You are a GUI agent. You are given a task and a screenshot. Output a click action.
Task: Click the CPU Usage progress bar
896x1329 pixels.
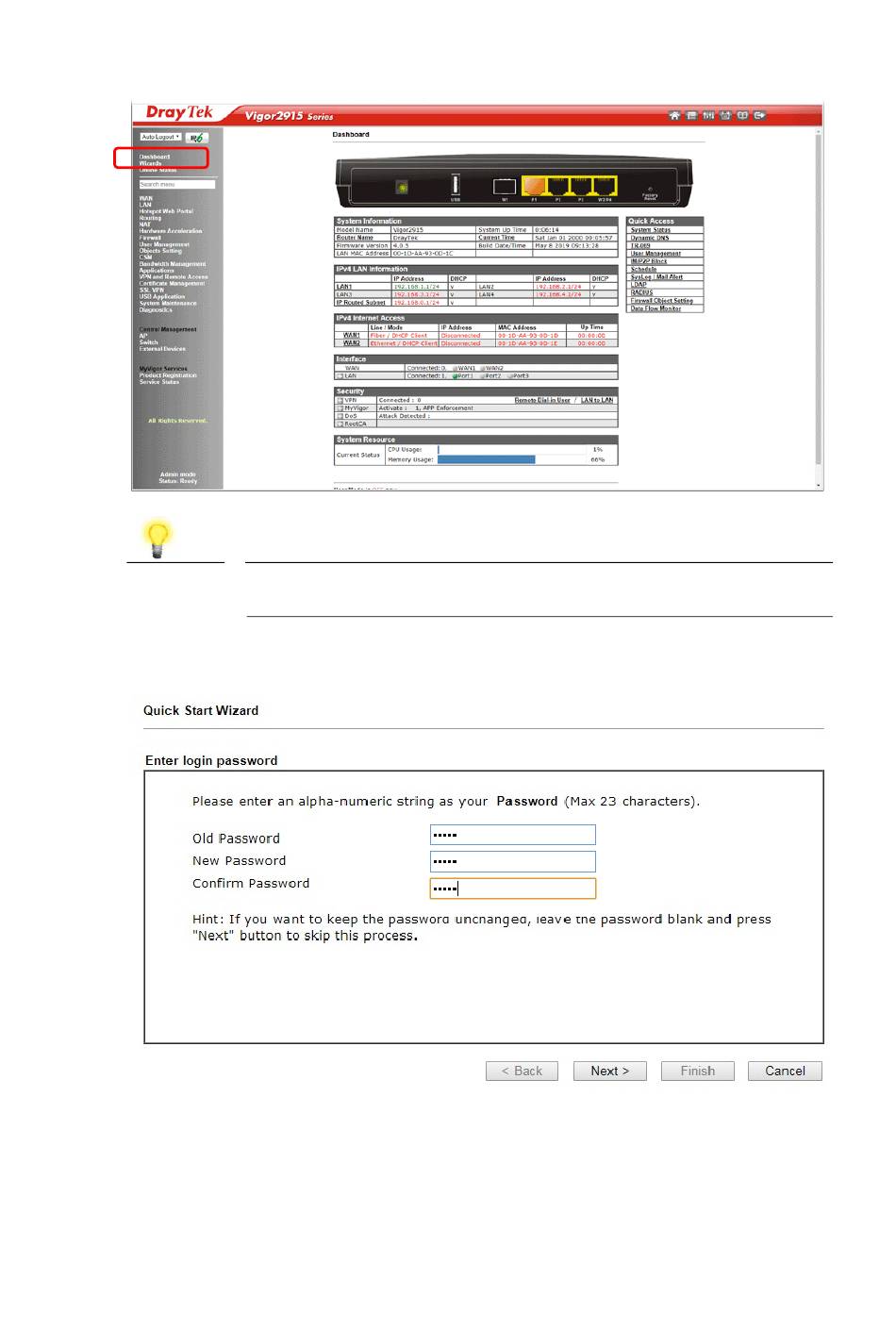coord(513,450)
